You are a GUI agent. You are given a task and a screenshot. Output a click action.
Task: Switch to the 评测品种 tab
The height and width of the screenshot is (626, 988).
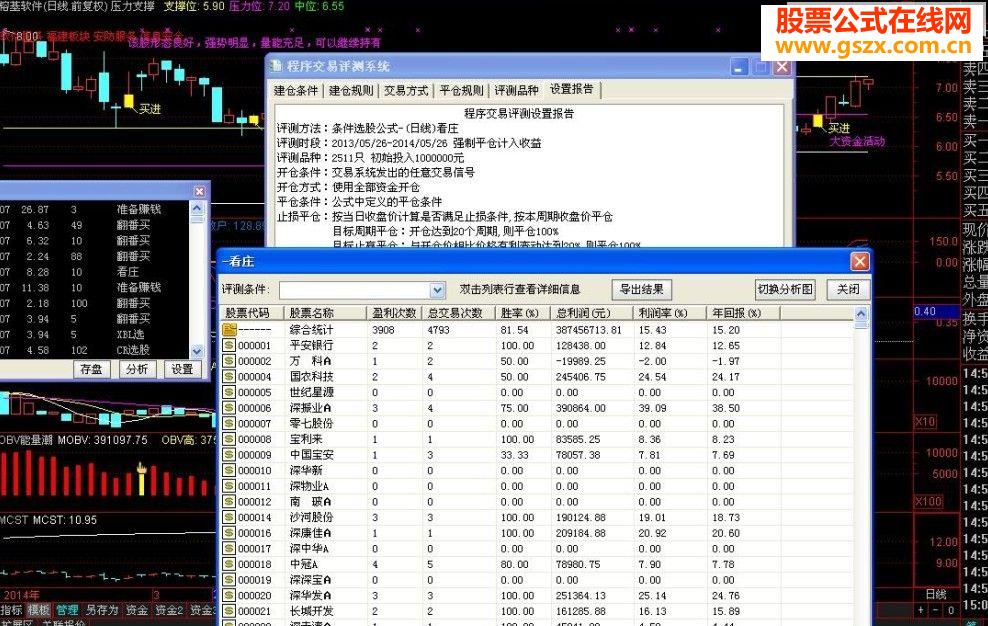coord(516,91)
